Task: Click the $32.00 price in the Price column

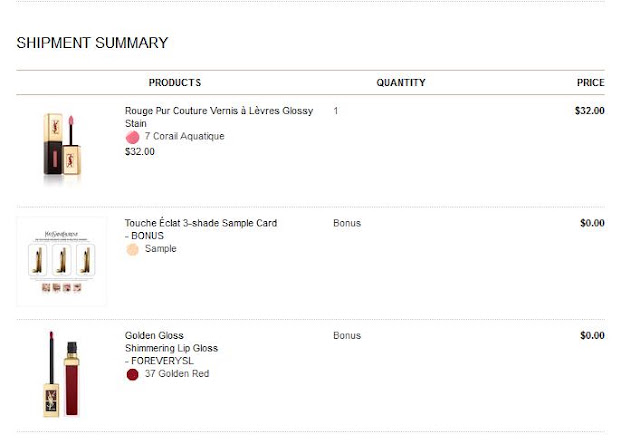Action: click(x=589, y=111)
